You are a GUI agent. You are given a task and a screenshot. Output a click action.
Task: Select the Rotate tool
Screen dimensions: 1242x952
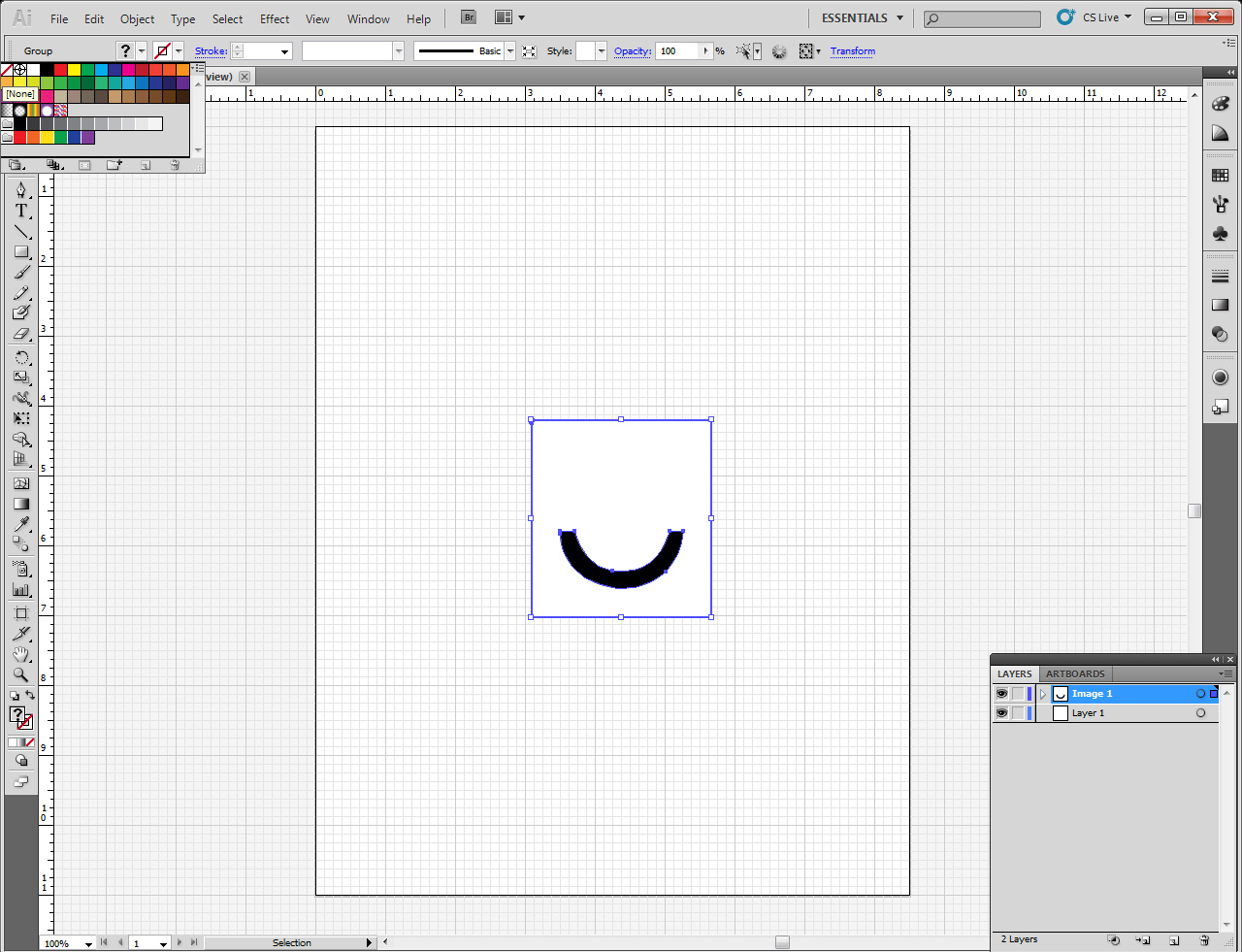pos(21,357)
